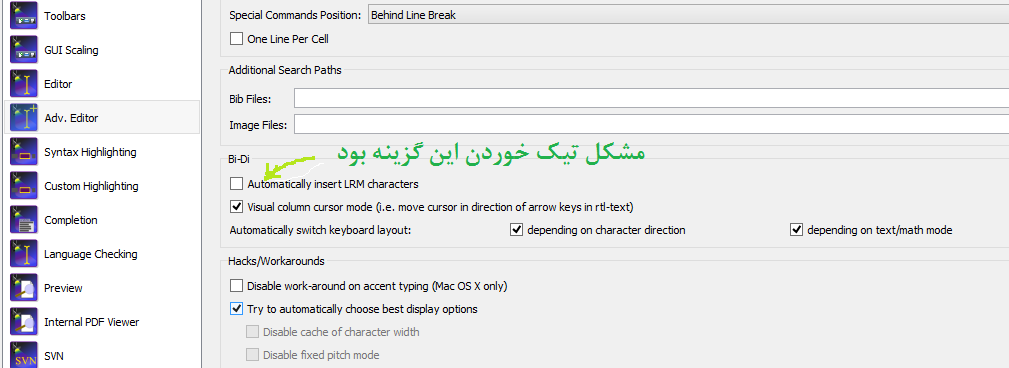Toggle depending on text/math mode checkbox
Image resolution: width=1009 pixels, height=368 pixels.
(x=797, y=230)
